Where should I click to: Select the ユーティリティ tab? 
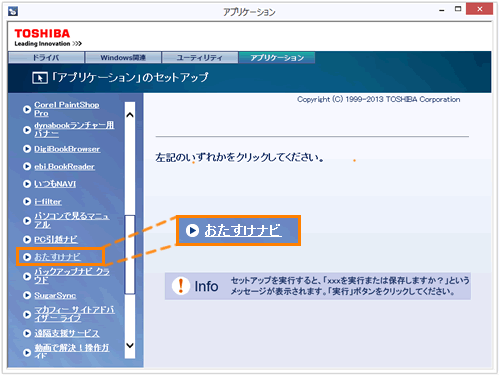(200, 58)
